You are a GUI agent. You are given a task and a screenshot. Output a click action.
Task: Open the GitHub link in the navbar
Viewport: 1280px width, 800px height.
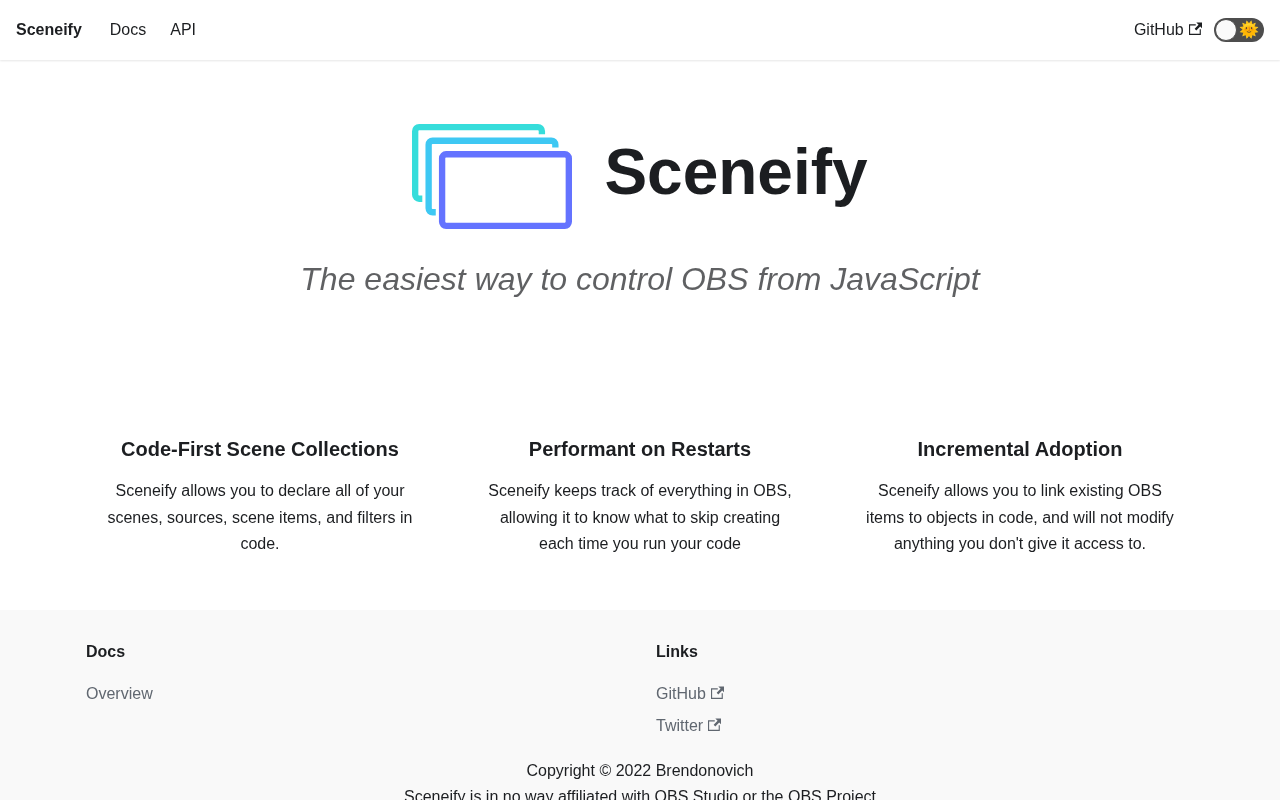[1158, 30]
